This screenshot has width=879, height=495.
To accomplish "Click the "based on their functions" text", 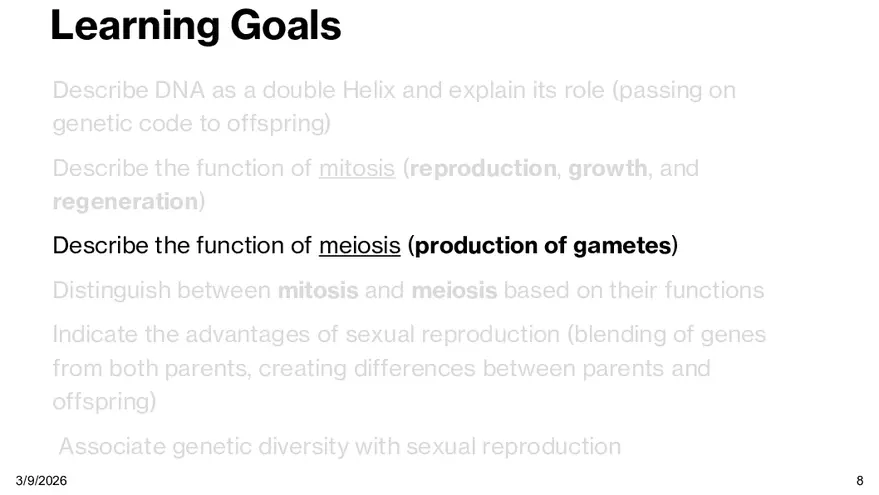I will (634, 291).
